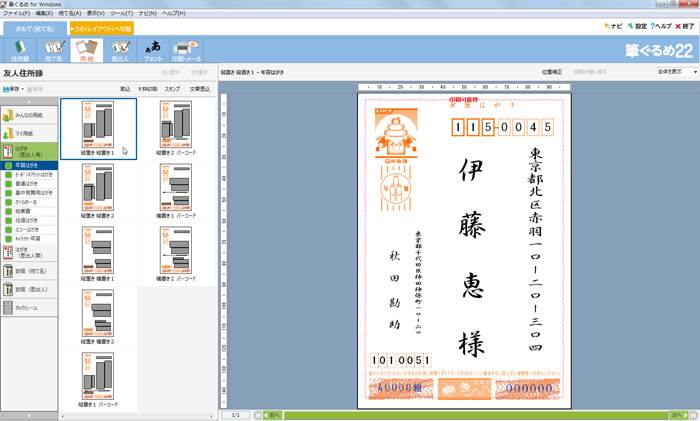Open the ヘルプ help icon at top right

click(x=661, y=26)
